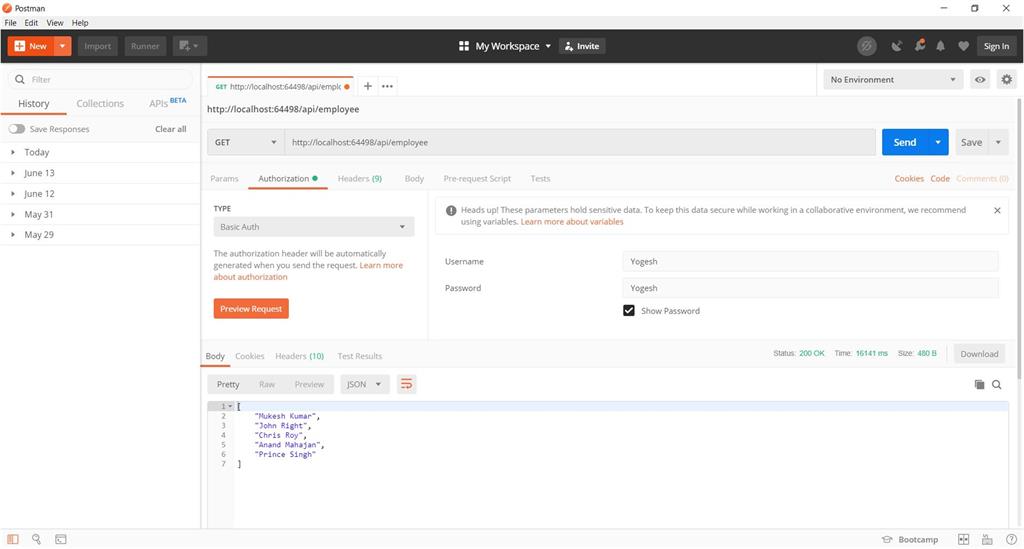Click the sync status icon
The width and height of the screenshot is (1024, 549).
coord(867,46)
